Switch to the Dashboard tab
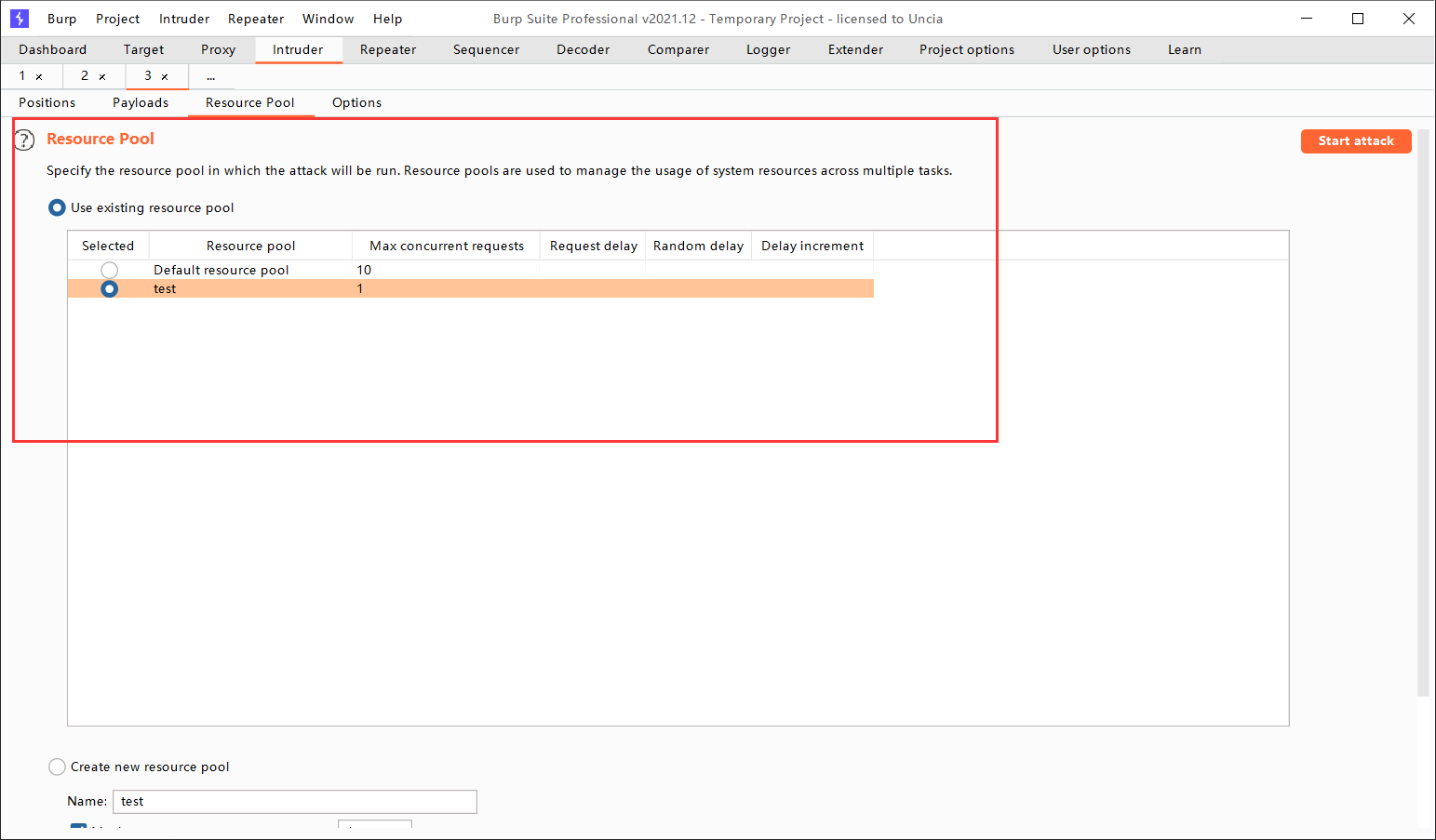 (x=52, y=50)
